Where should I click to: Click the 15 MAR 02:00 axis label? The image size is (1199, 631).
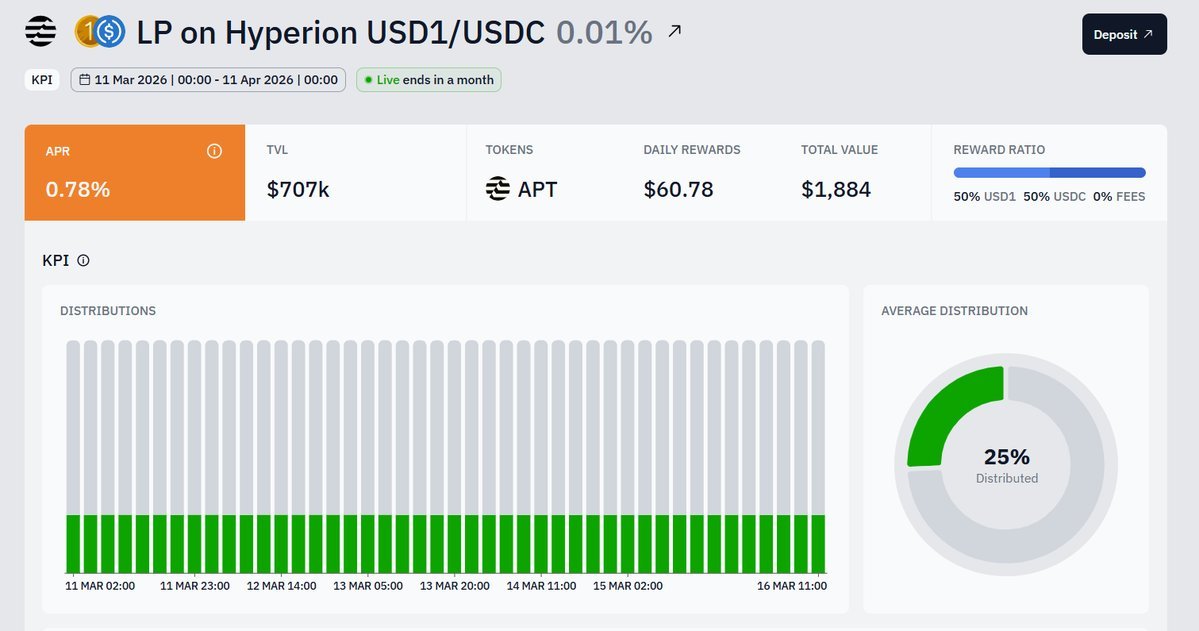coord(628,586)
